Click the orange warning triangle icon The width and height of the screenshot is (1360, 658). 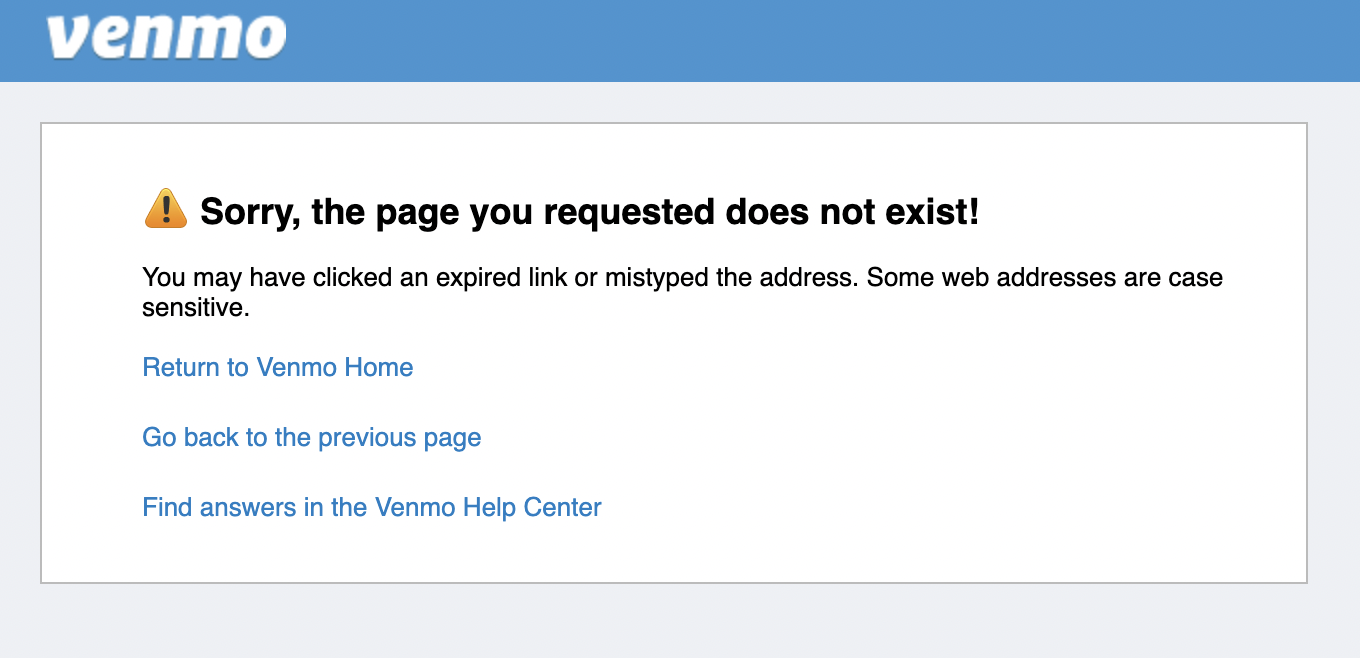165,209
